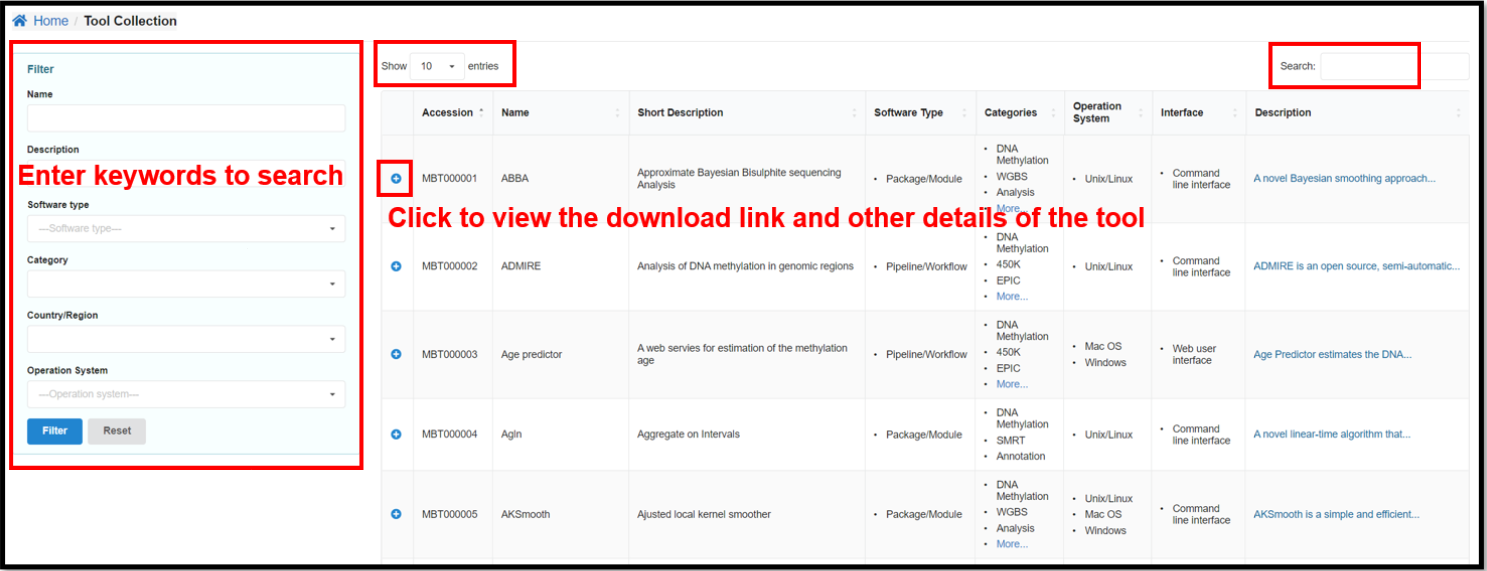Open the Country/Region dropdown
The height and width of the screenshot is (571, 1487).
186,339
